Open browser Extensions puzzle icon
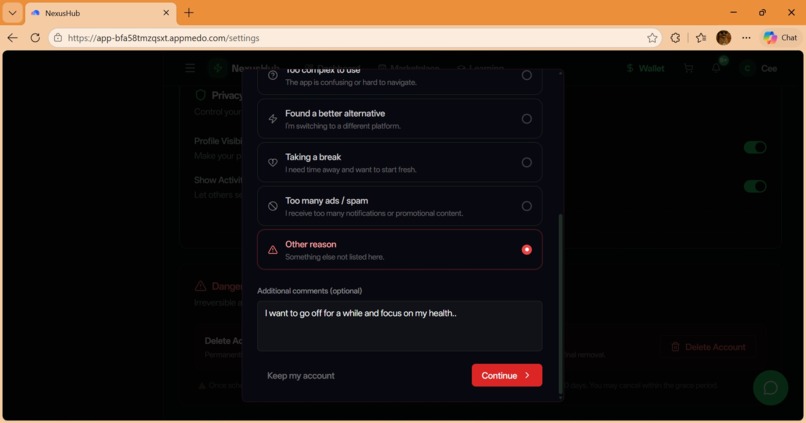The height and width of the screenshot is (423, 806). 675,38
